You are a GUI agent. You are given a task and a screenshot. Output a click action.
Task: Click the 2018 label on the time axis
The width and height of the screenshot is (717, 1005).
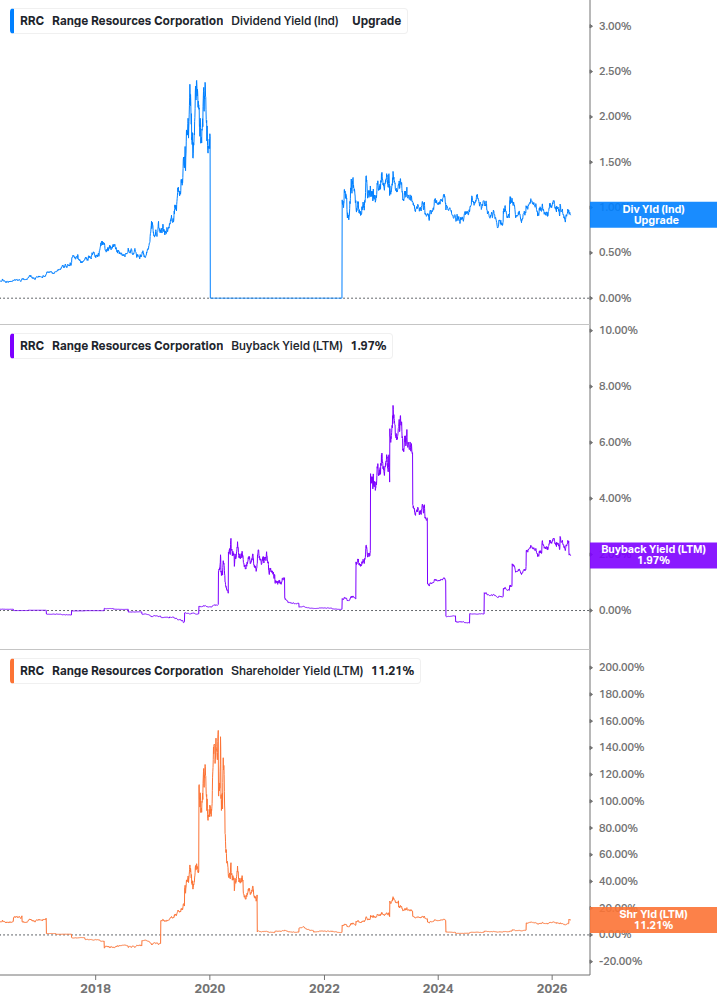tap(95, 988)
